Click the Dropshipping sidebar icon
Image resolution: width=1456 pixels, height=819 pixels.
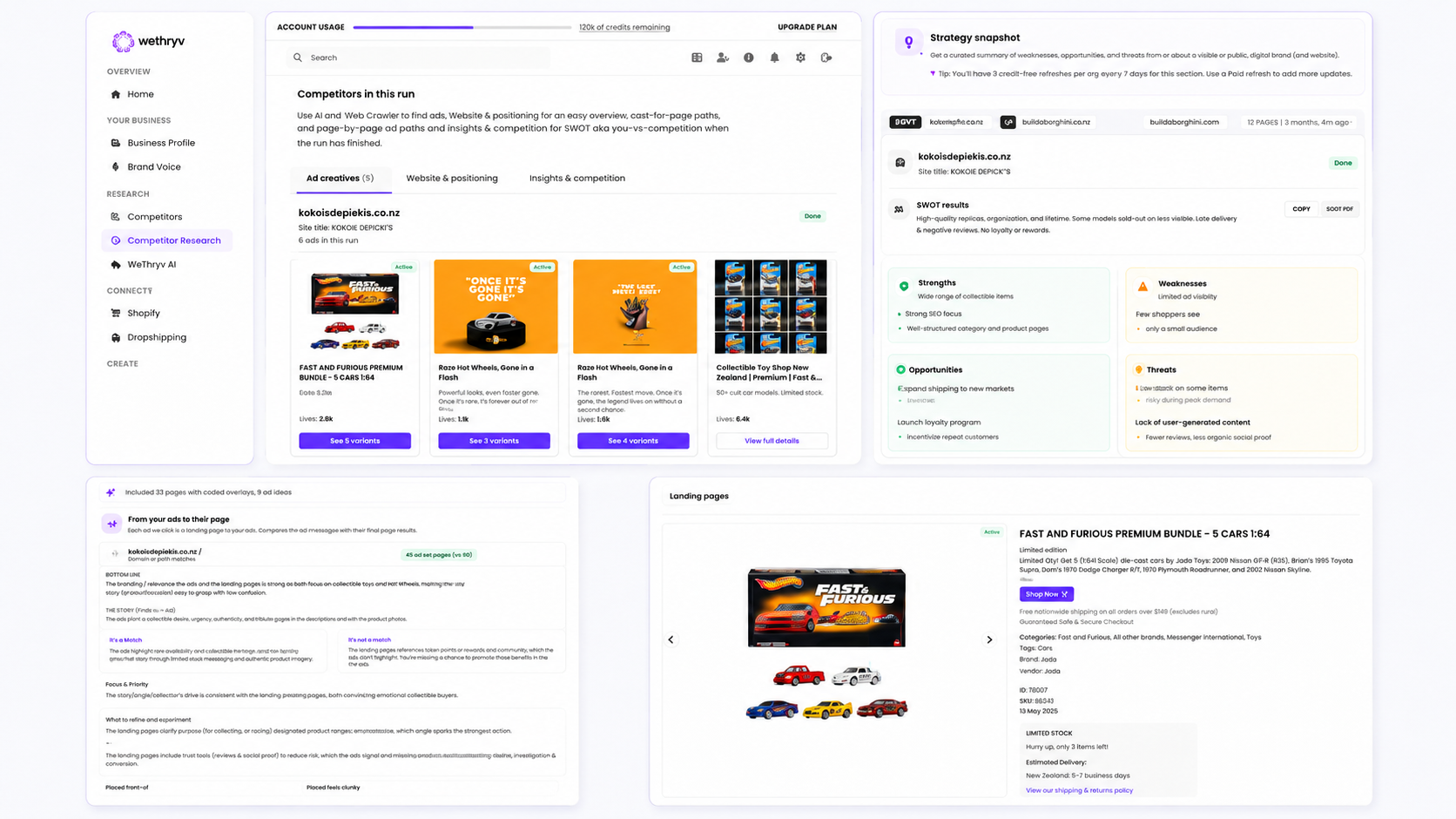click(x=116, y=337)
